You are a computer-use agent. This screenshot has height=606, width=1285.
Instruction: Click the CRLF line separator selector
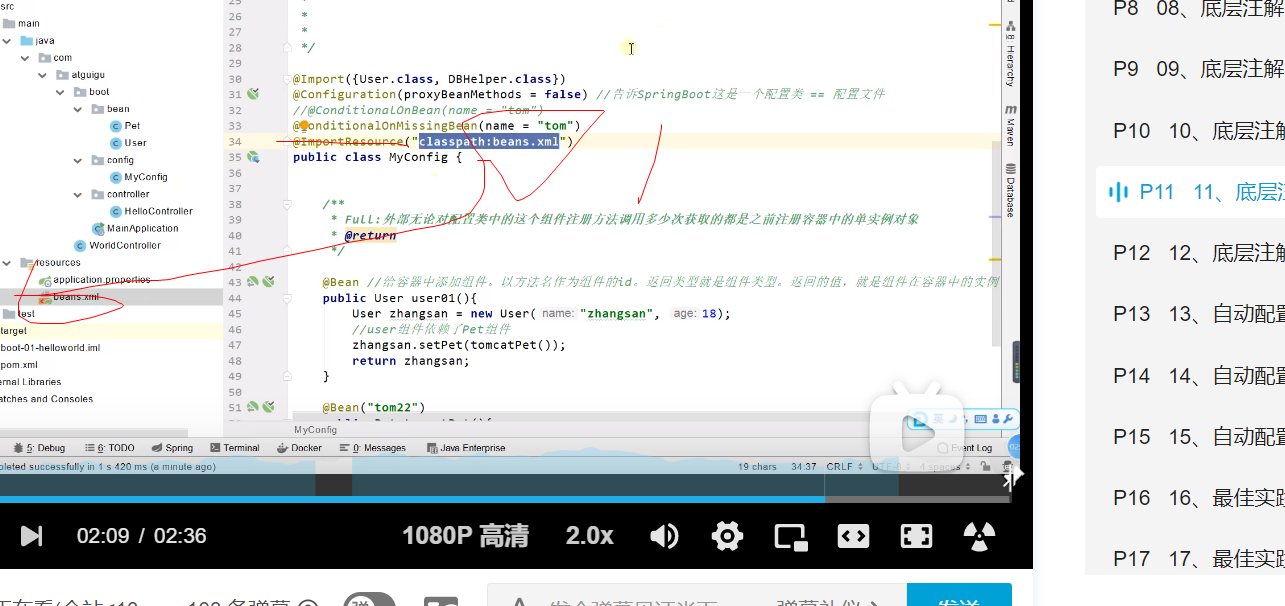[842, 467]
